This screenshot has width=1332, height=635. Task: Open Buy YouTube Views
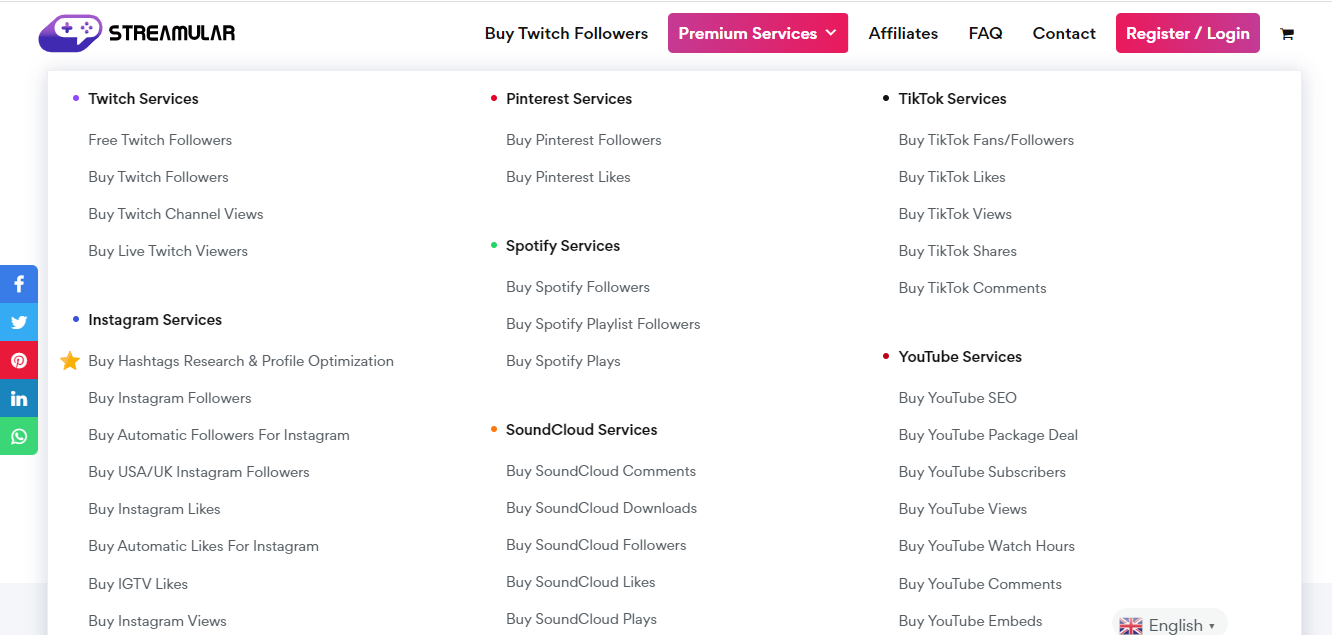coord(963,509)
